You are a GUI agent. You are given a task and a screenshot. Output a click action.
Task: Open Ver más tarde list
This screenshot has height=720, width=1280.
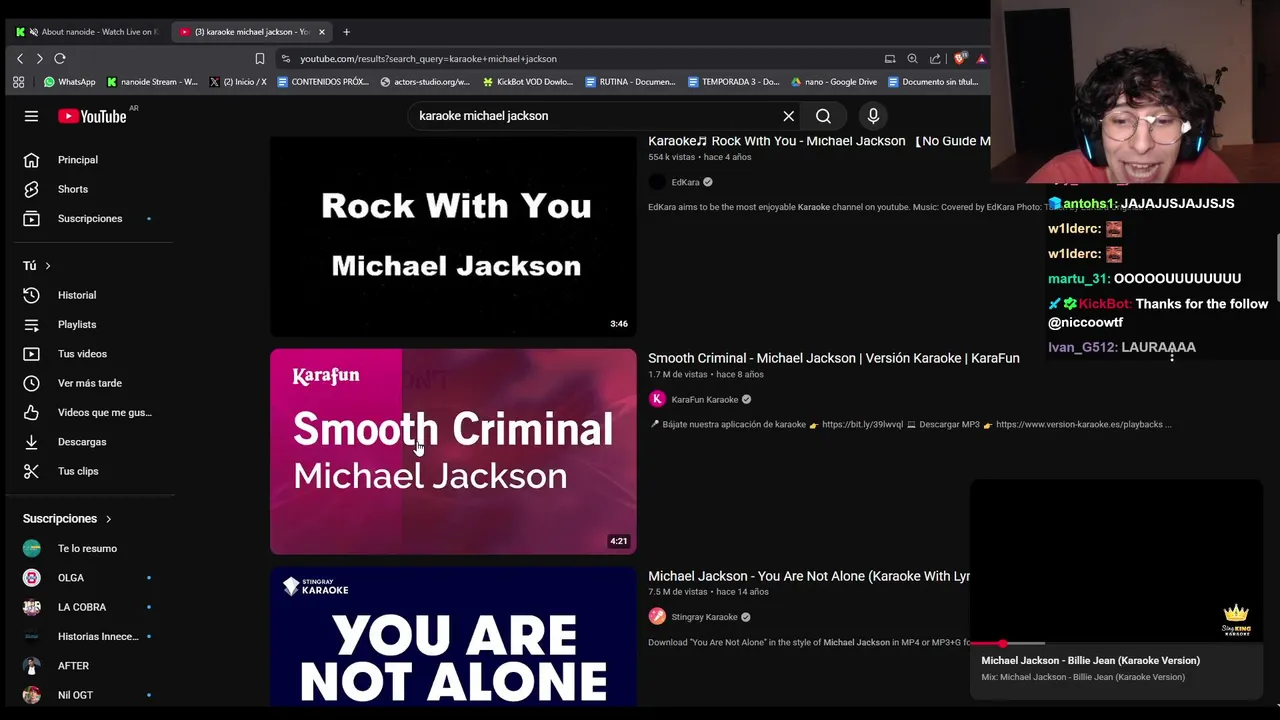point(88,383)
